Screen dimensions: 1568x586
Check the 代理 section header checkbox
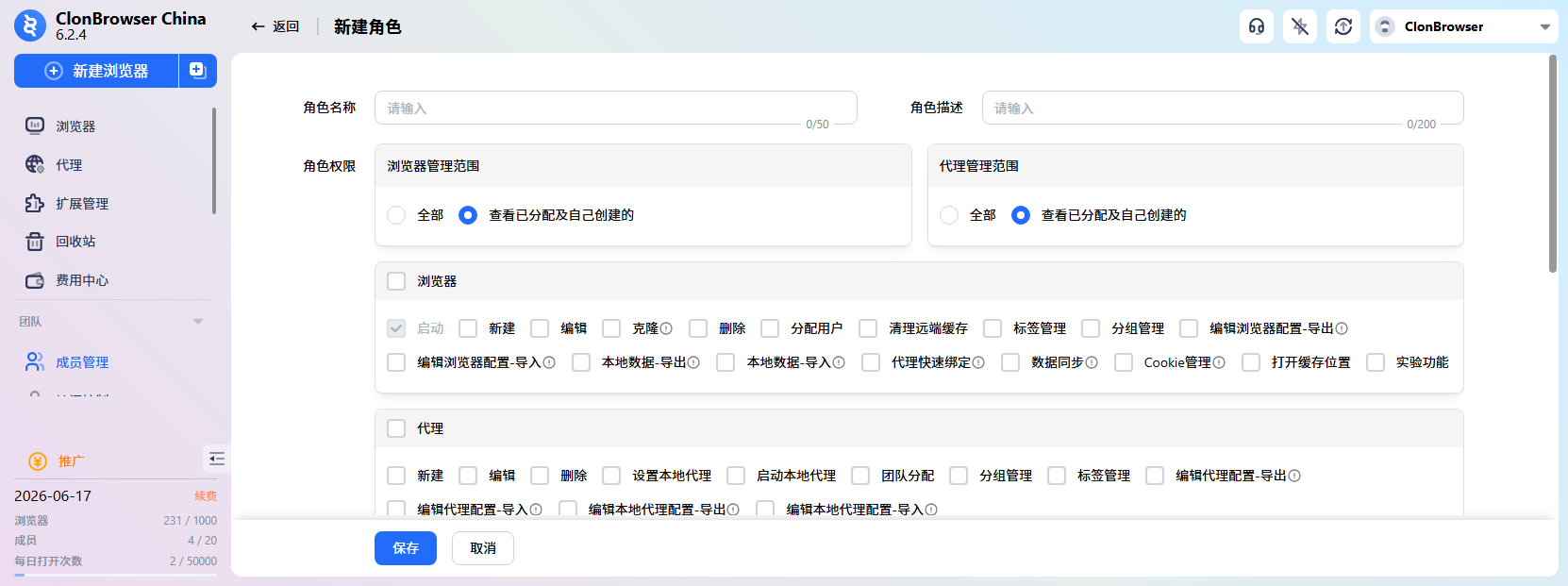tap(396, 428)
